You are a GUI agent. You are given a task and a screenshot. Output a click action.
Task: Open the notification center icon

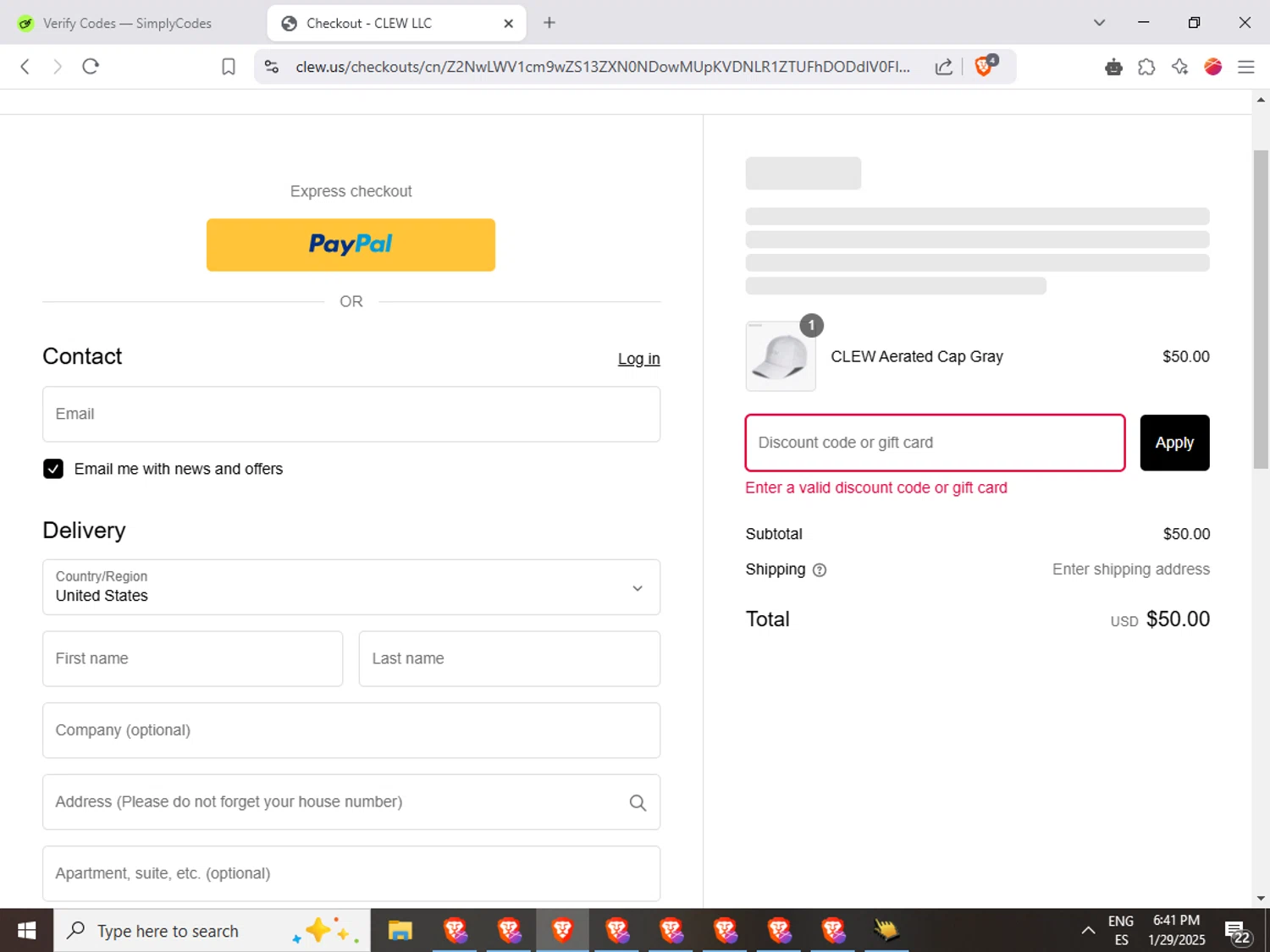click(1238, 932)
